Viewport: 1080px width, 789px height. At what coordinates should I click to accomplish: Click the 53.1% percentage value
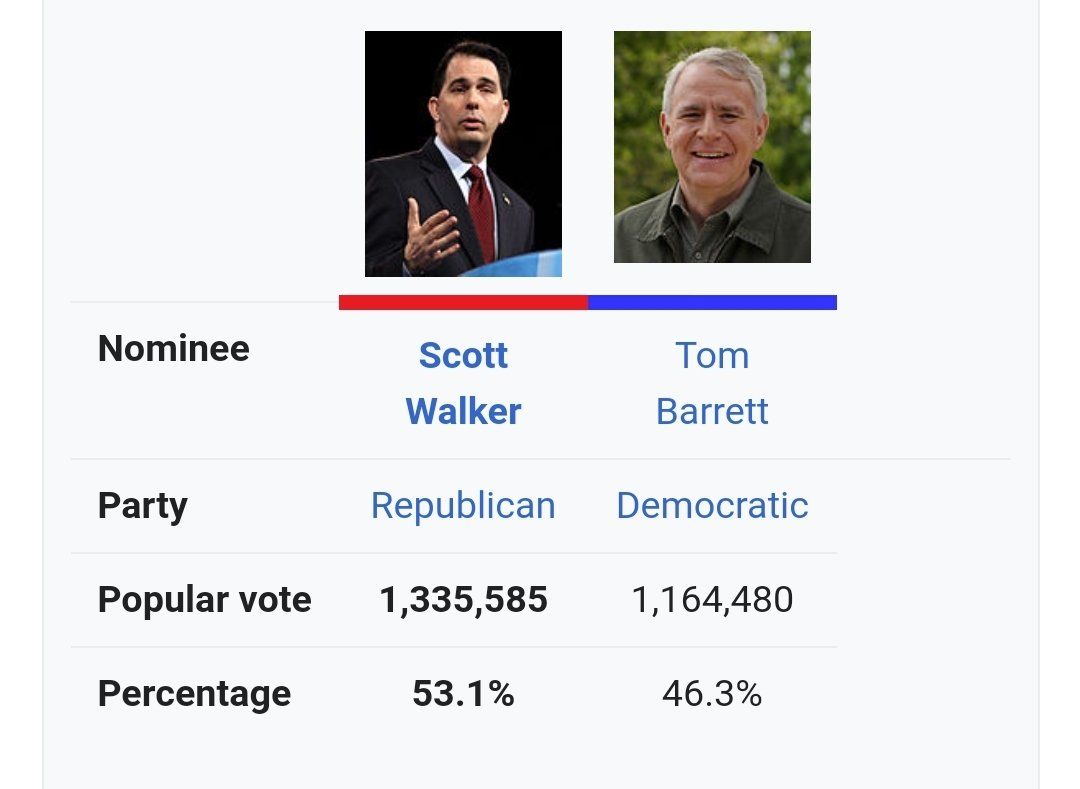pyautogui.click(x=463, y=693)
